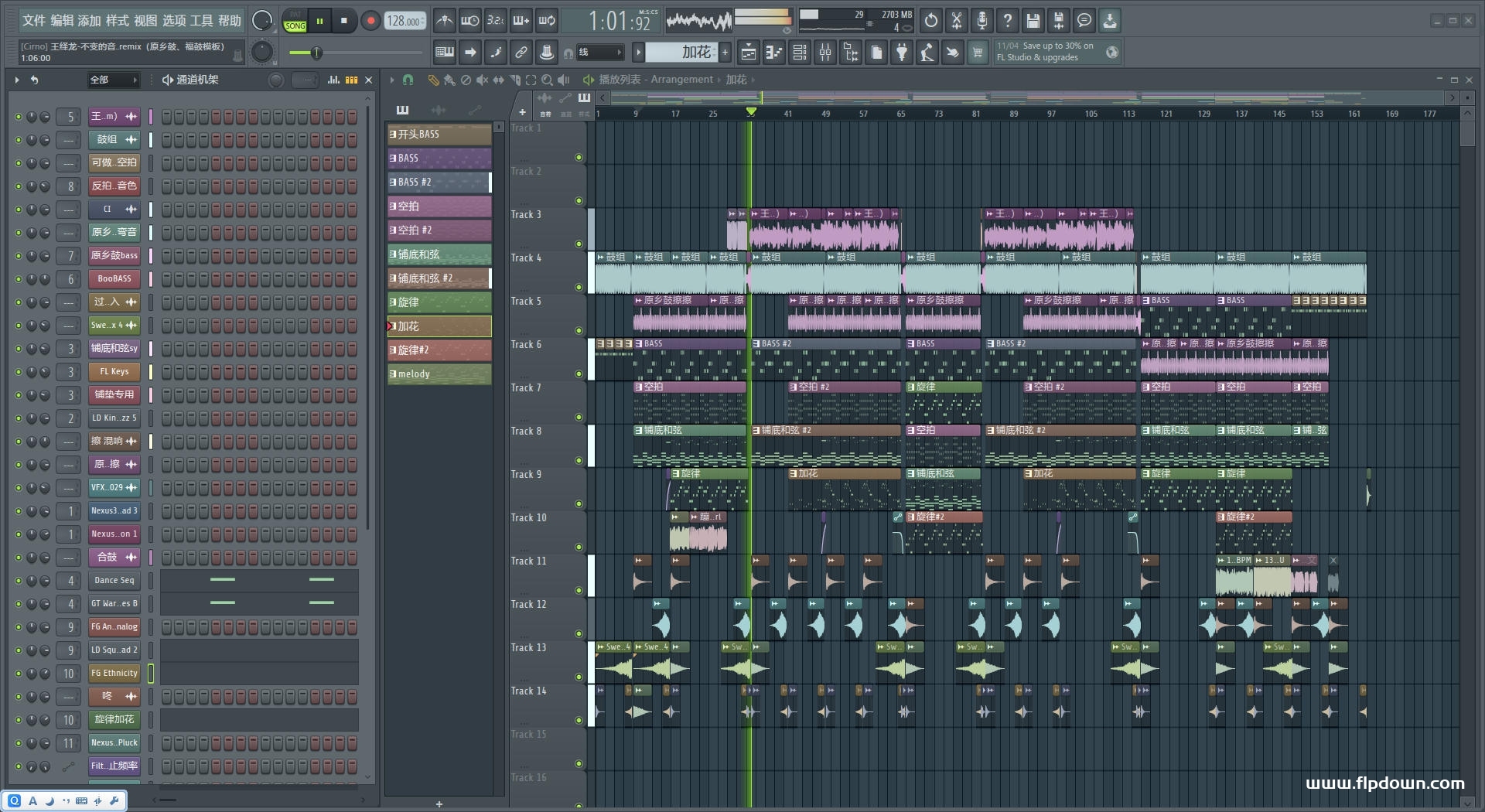Image resolution: width=1485 pixels, height=812 pixels.
Task: Open the 线 snap setting dropdown
Action: 601,53
